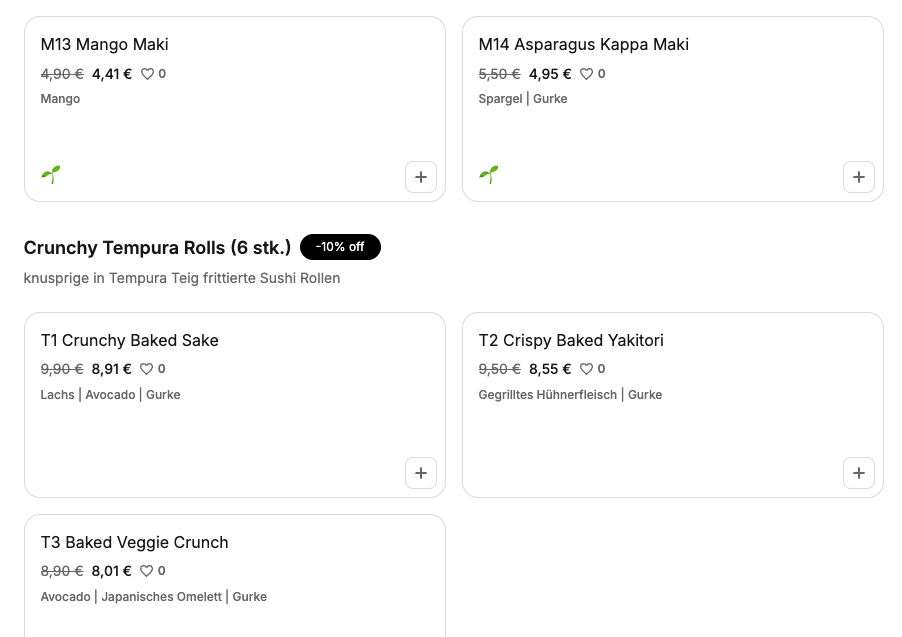The height and width of the screenshot is (637, 902).
Task: Click Lachs Avocado Gurke ingredients text
Action: point(110,395)
